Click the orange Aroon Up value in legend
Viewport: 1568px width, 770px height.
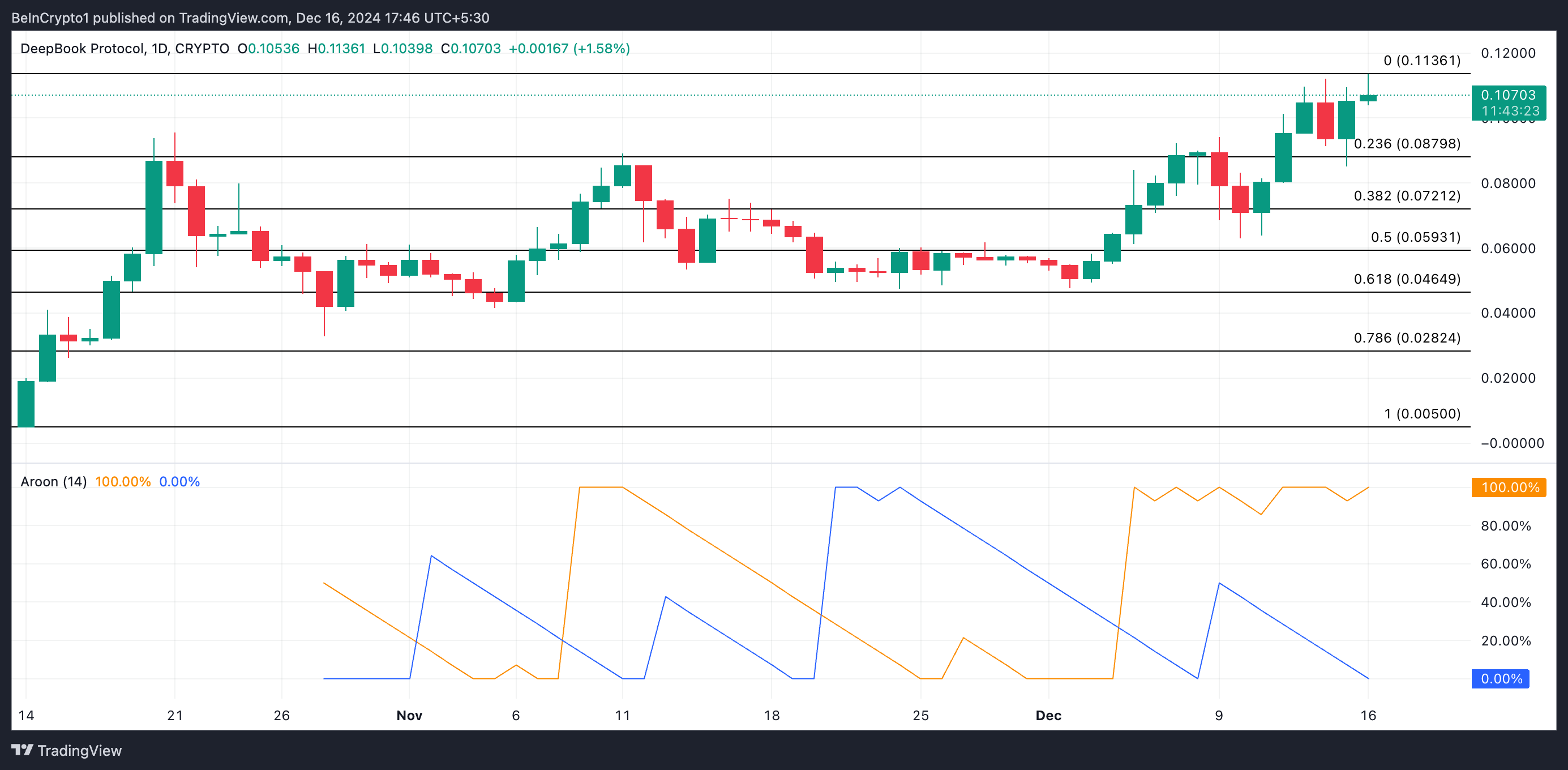pyautogui.click(x=123, y=481)
